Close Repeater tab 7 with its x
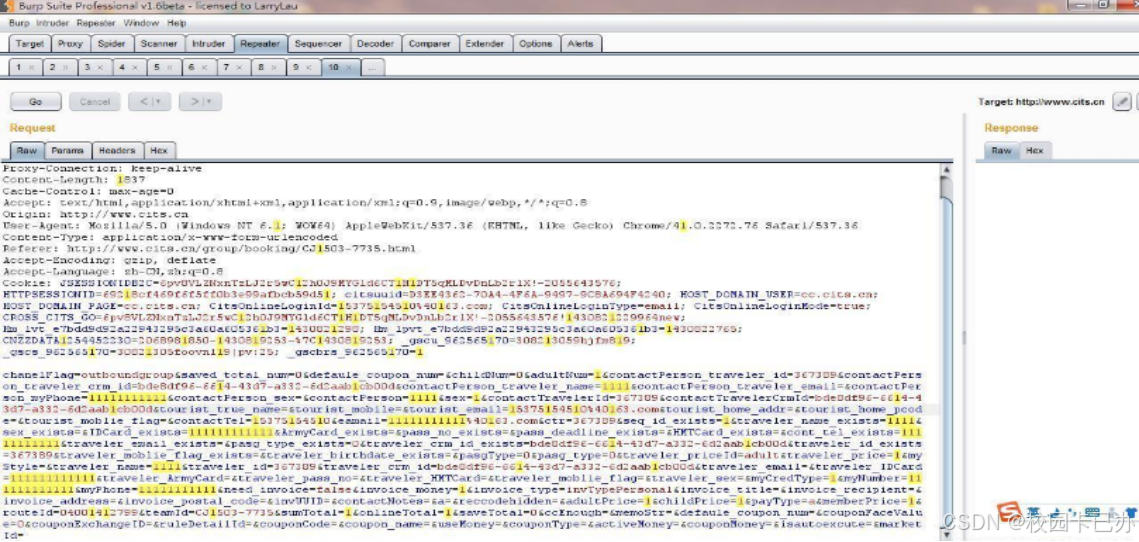 240,68
